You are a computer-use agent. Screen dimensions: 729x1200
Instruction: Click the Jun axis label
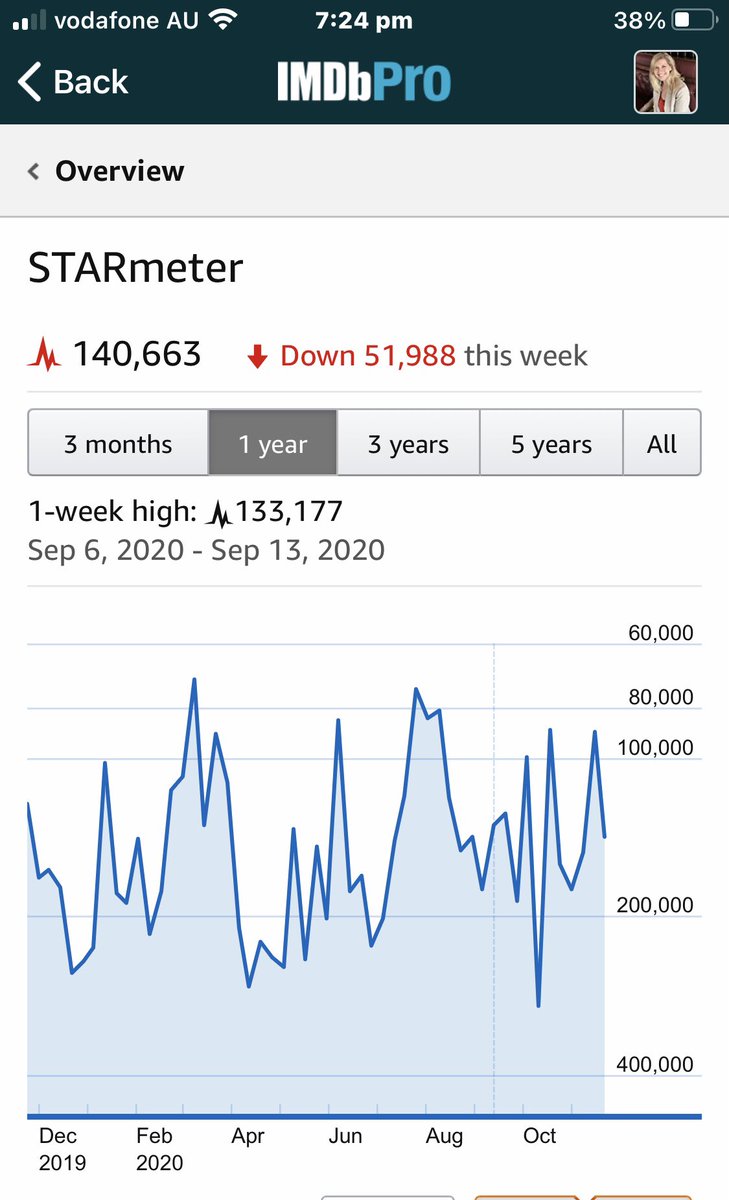[x=345, y=1136]
